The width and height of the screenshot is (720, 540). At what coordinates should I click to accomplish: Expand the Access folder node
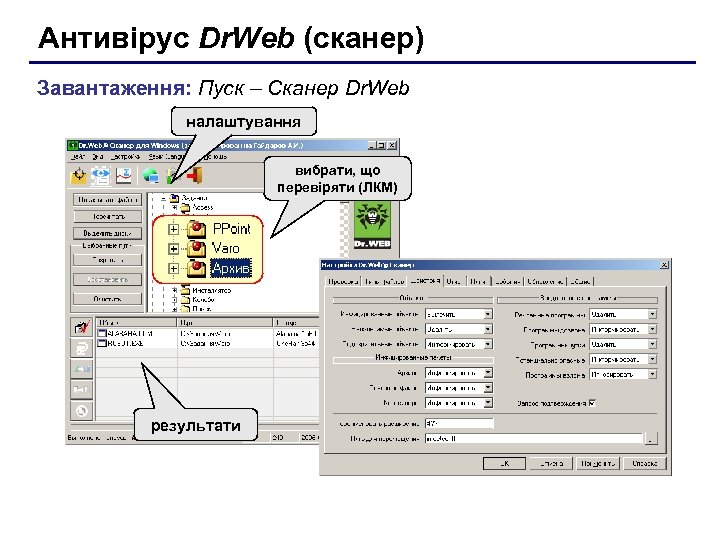(174, 208)
